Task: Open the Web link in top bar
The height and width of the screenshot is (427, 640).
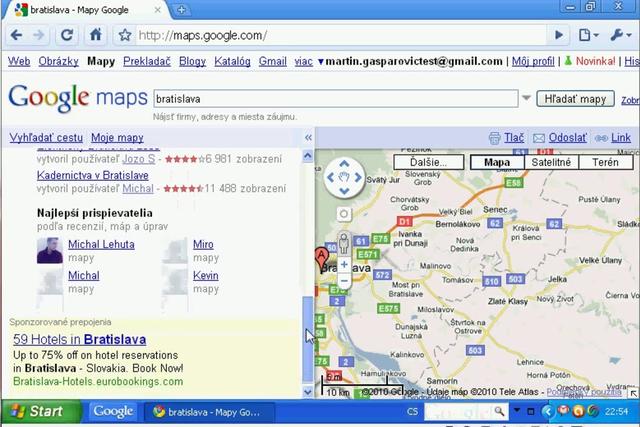Action: [x=19, y=61]
